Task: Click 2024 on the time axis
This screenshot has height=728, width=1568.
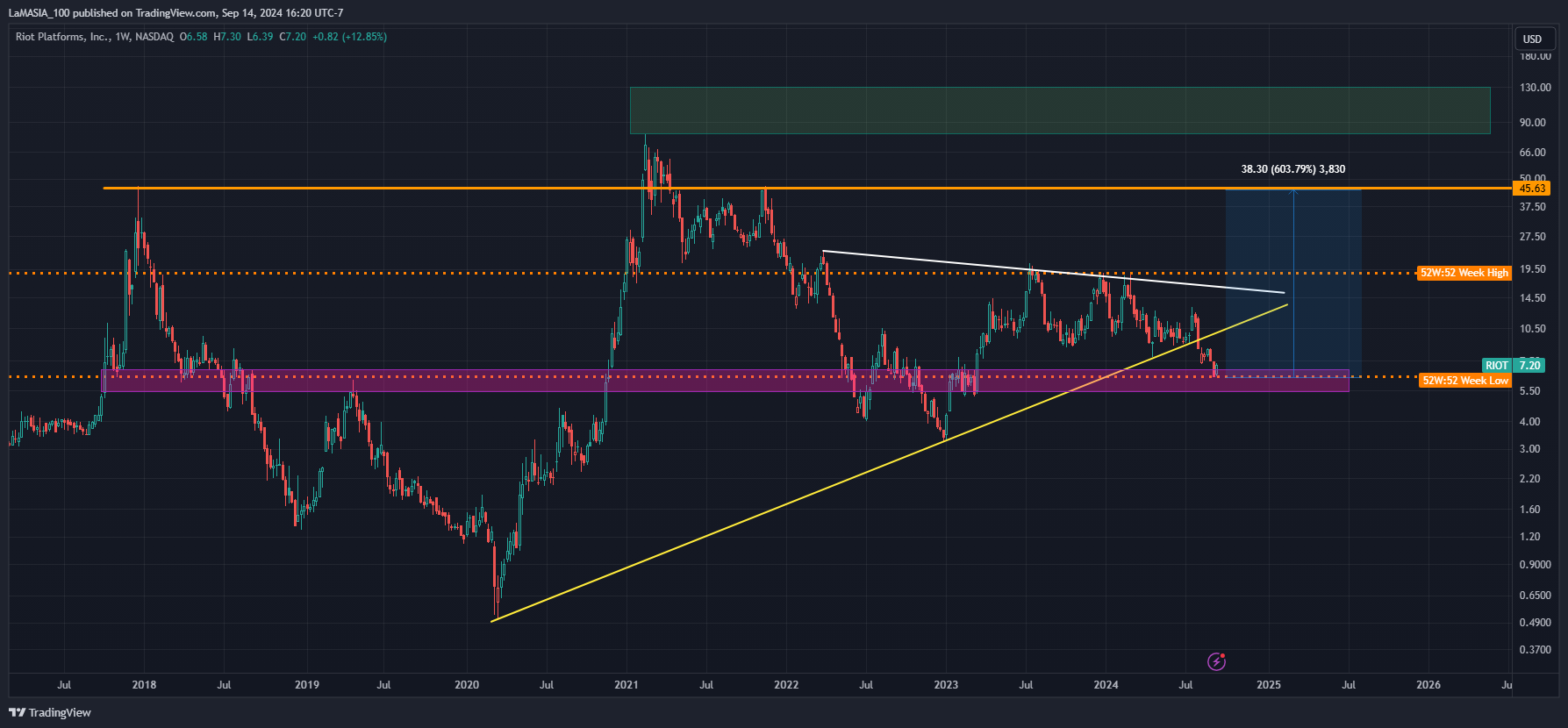Action: coord(1106,685)
